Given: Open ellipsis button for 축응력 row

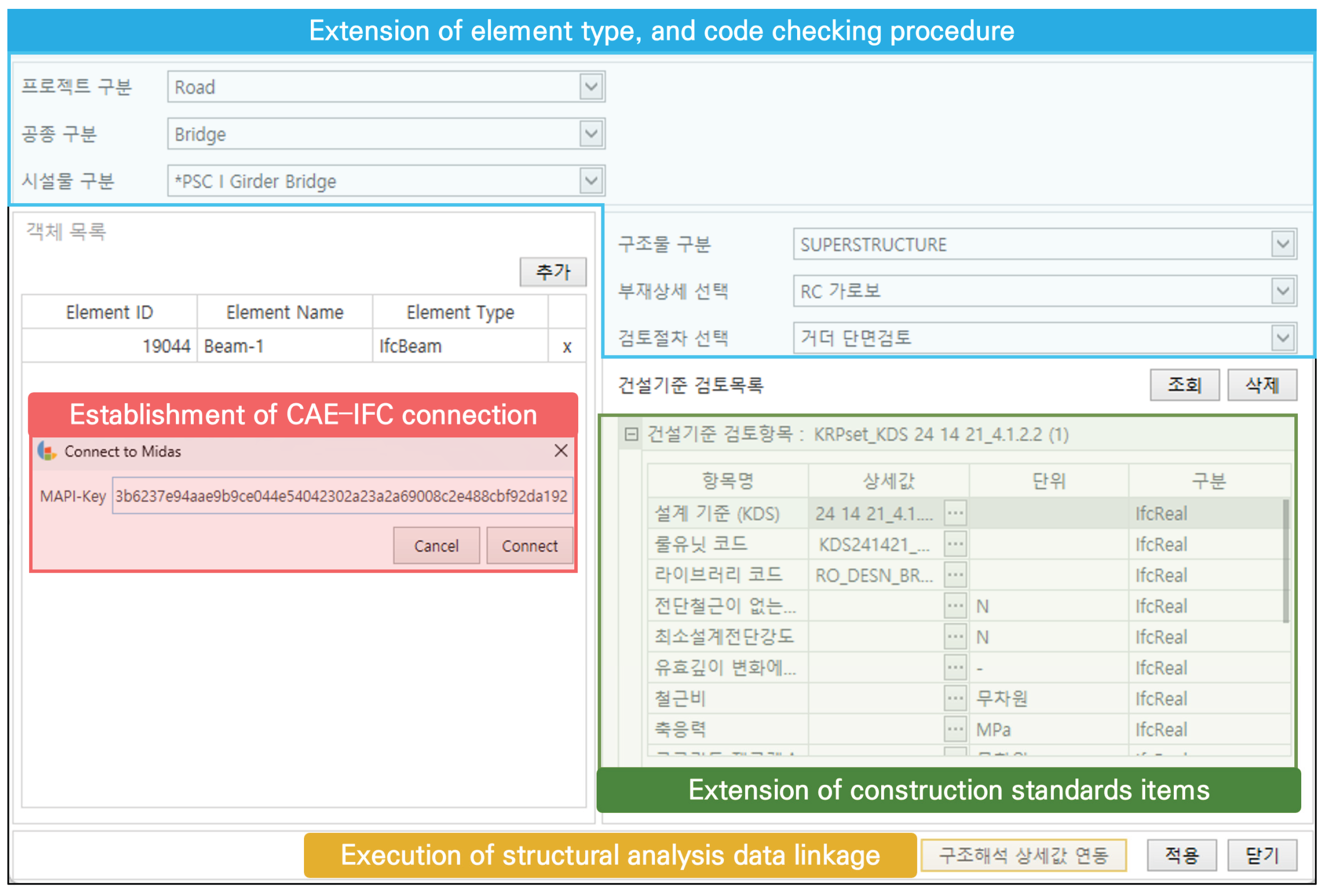Looking at the screenshot, I should (955, 729).
